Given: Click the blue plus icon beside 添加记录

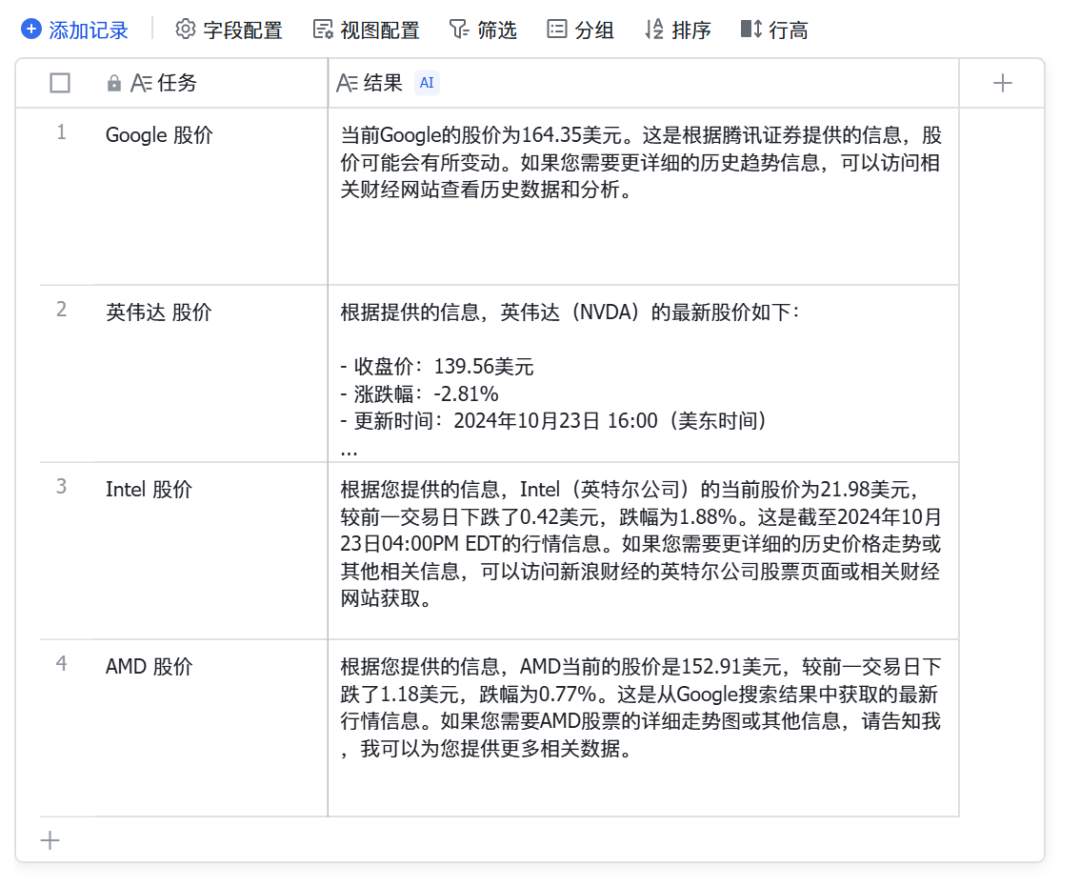Looking at the screenshot, I should pyautogui.click(x=31, y=30).
